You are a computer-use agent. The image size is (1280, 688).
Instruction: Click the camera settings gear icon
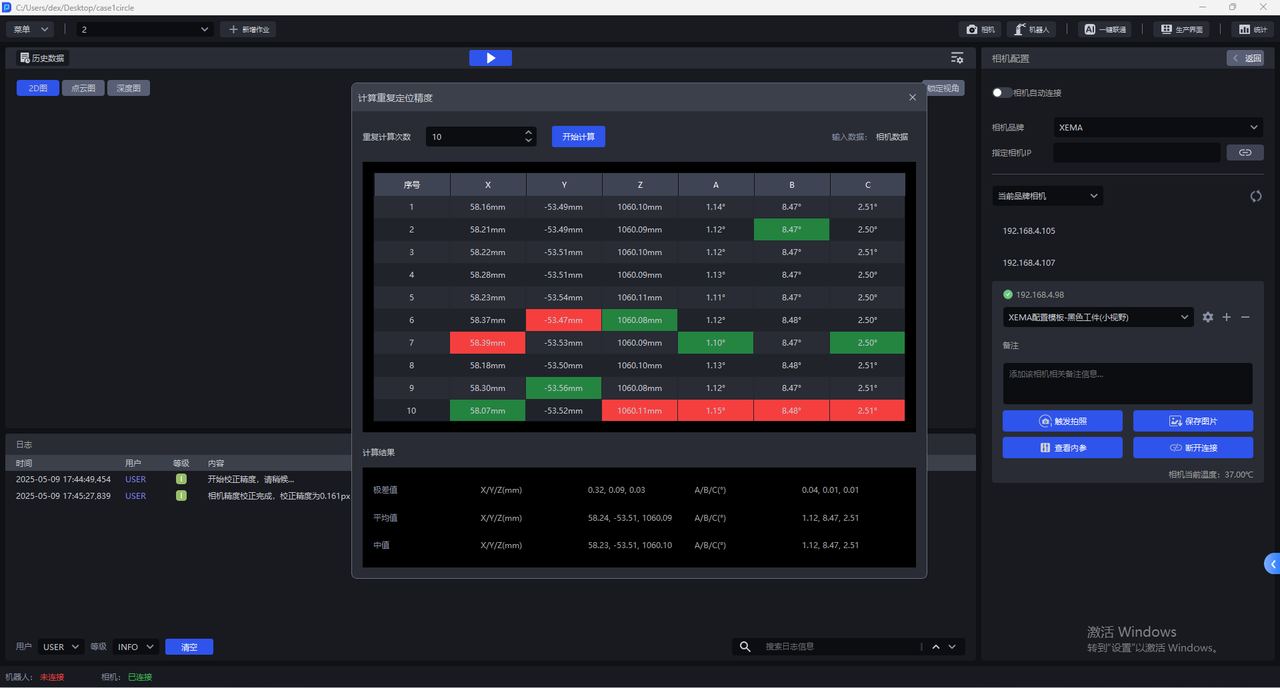tap(1208, 317)
